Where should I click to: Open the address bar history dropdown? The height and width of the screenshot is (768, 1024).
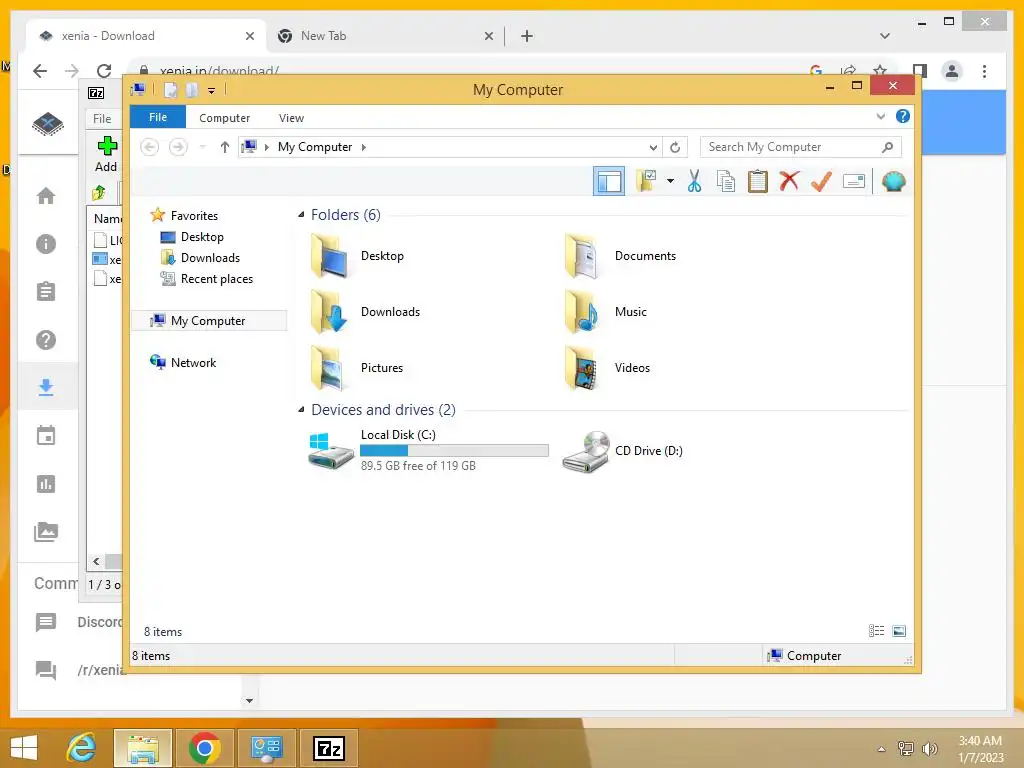(653, 147)
